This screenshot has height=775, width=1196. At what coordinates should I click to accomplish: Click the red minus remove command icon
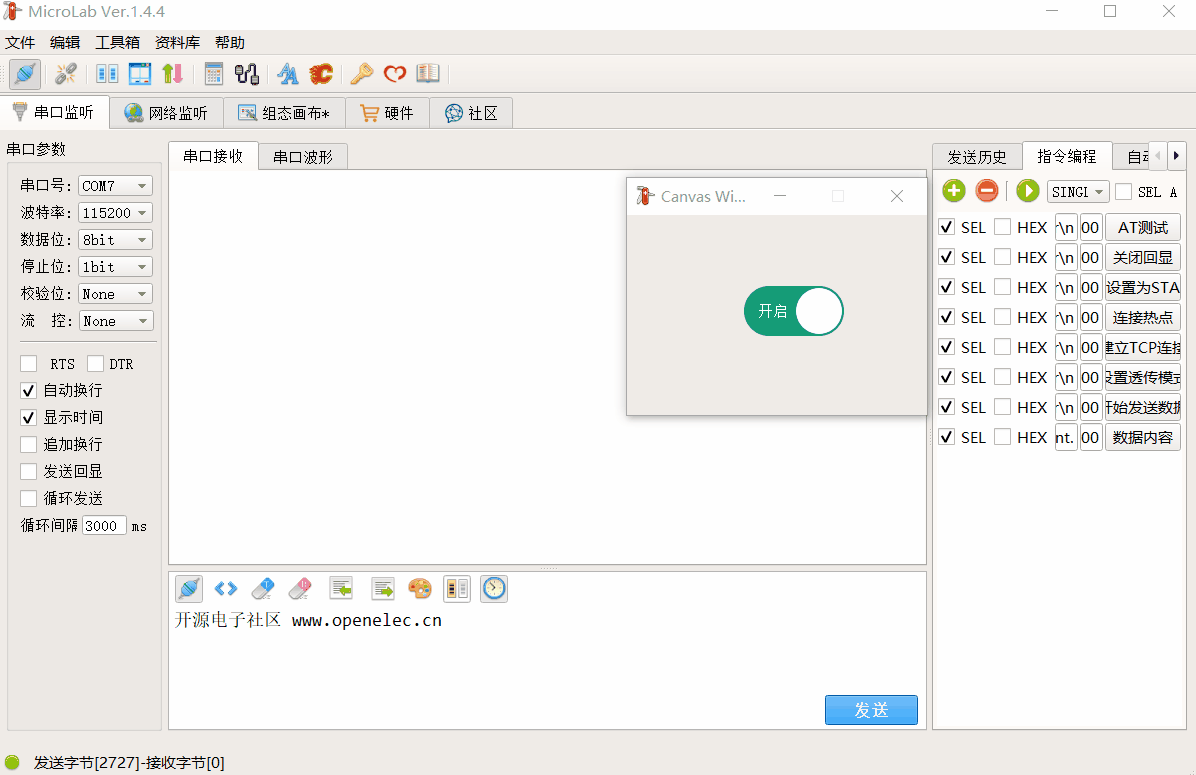click(986, 191)
